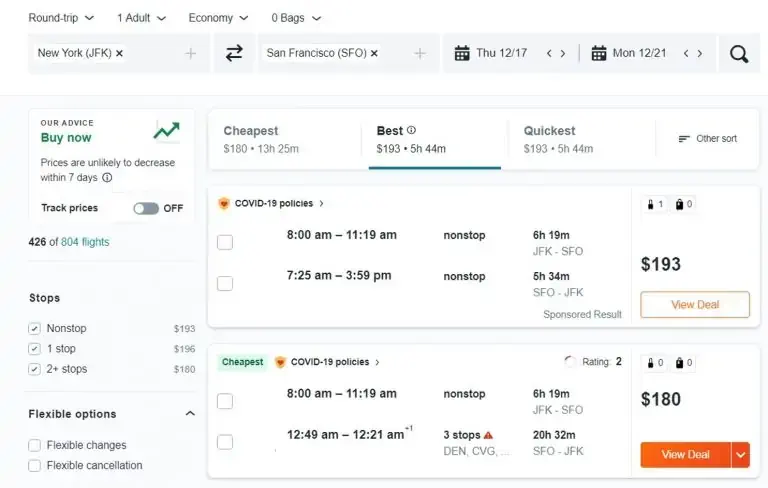Open departure date calendar icon Thu 12/17
Viewport: 768px width, 488px height.
point(462,53)
